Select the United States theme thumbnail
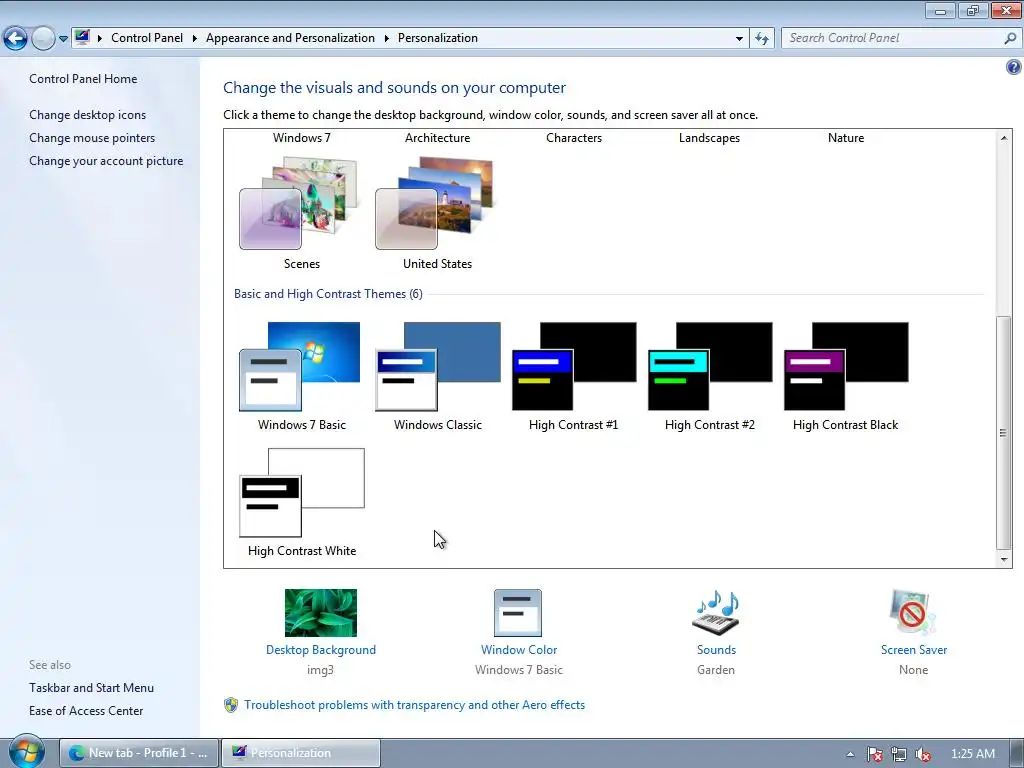This screenshot has width=1024, height=768. coord(436,203)
